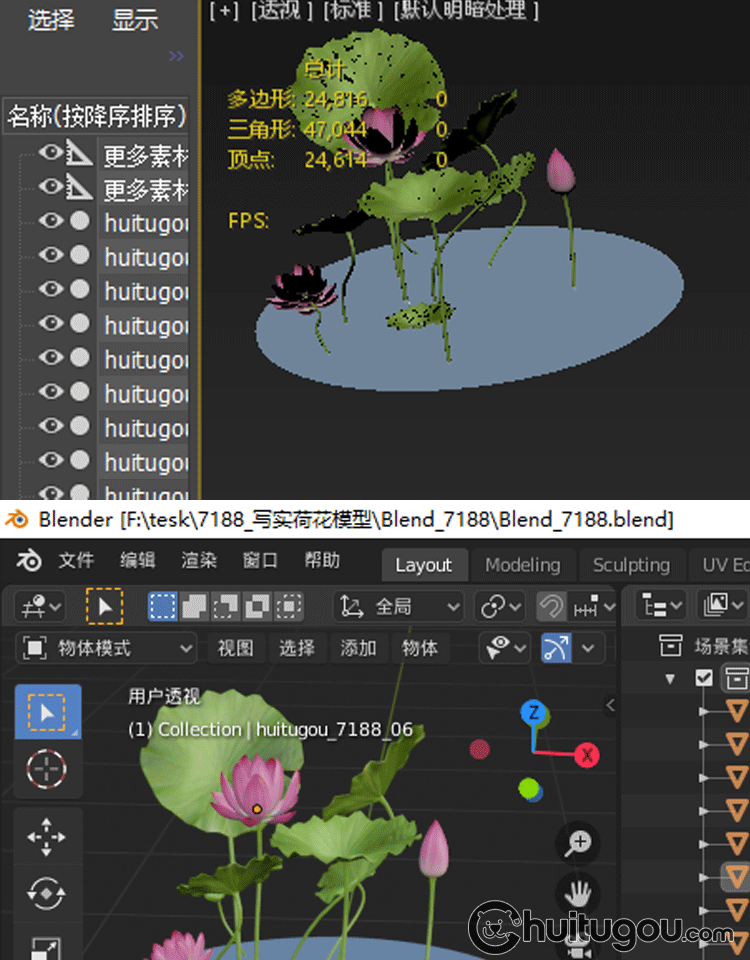Image resolution: width=750 pixels, height=960 pixels.
Task: Click the sidebar reveal arrow in viewport
Action: click(610, 705)
